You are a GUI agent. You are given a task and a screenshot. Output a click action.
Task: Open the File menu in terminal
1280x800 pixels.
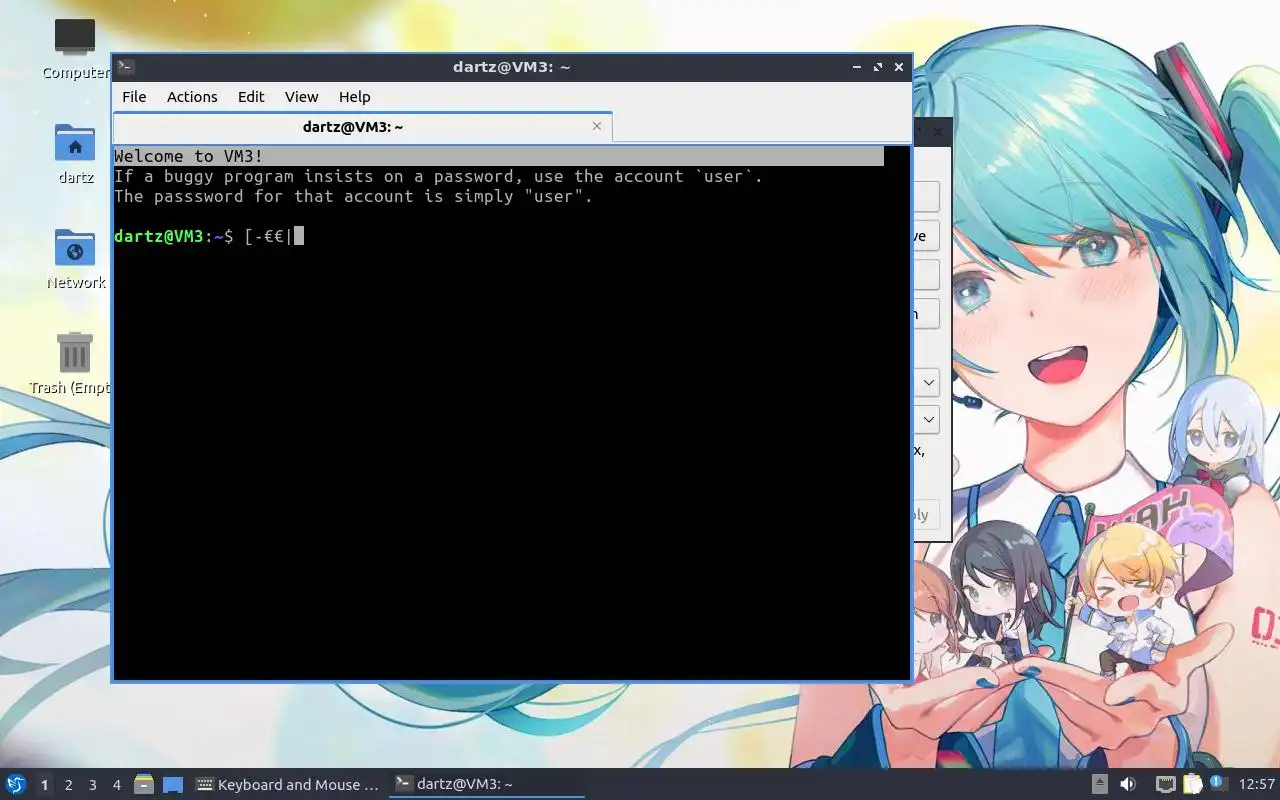click(x=134, y=96)
